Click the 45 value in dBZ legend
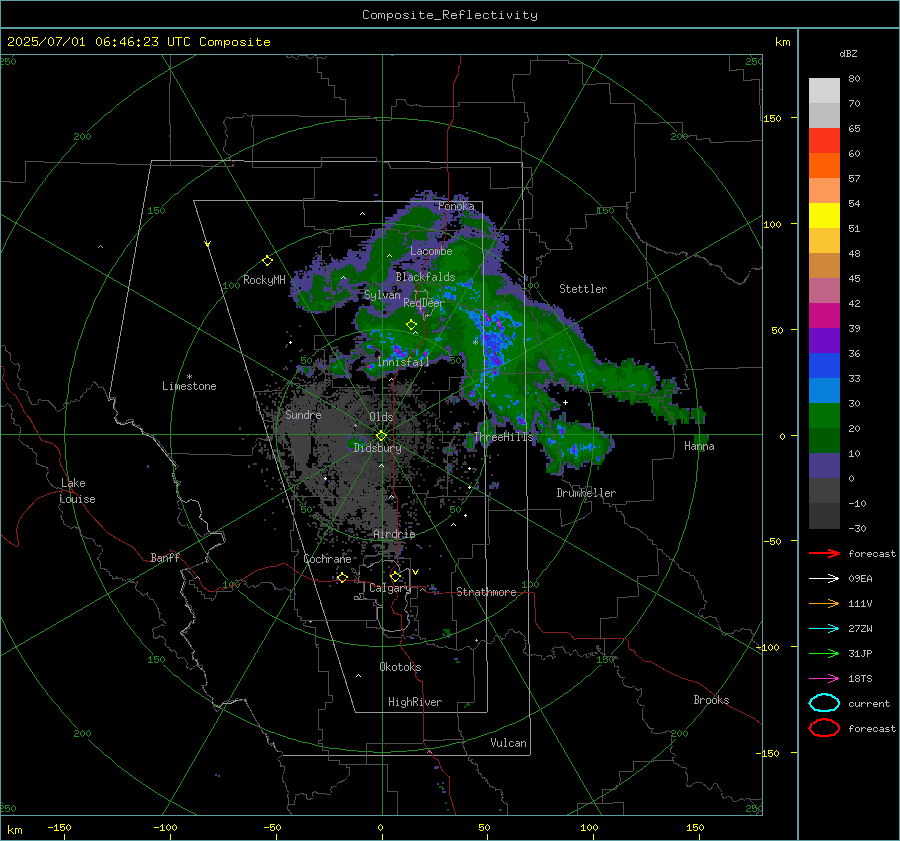Image resolution: width=900 pixels, height=841 pixels. pos(854,278)
